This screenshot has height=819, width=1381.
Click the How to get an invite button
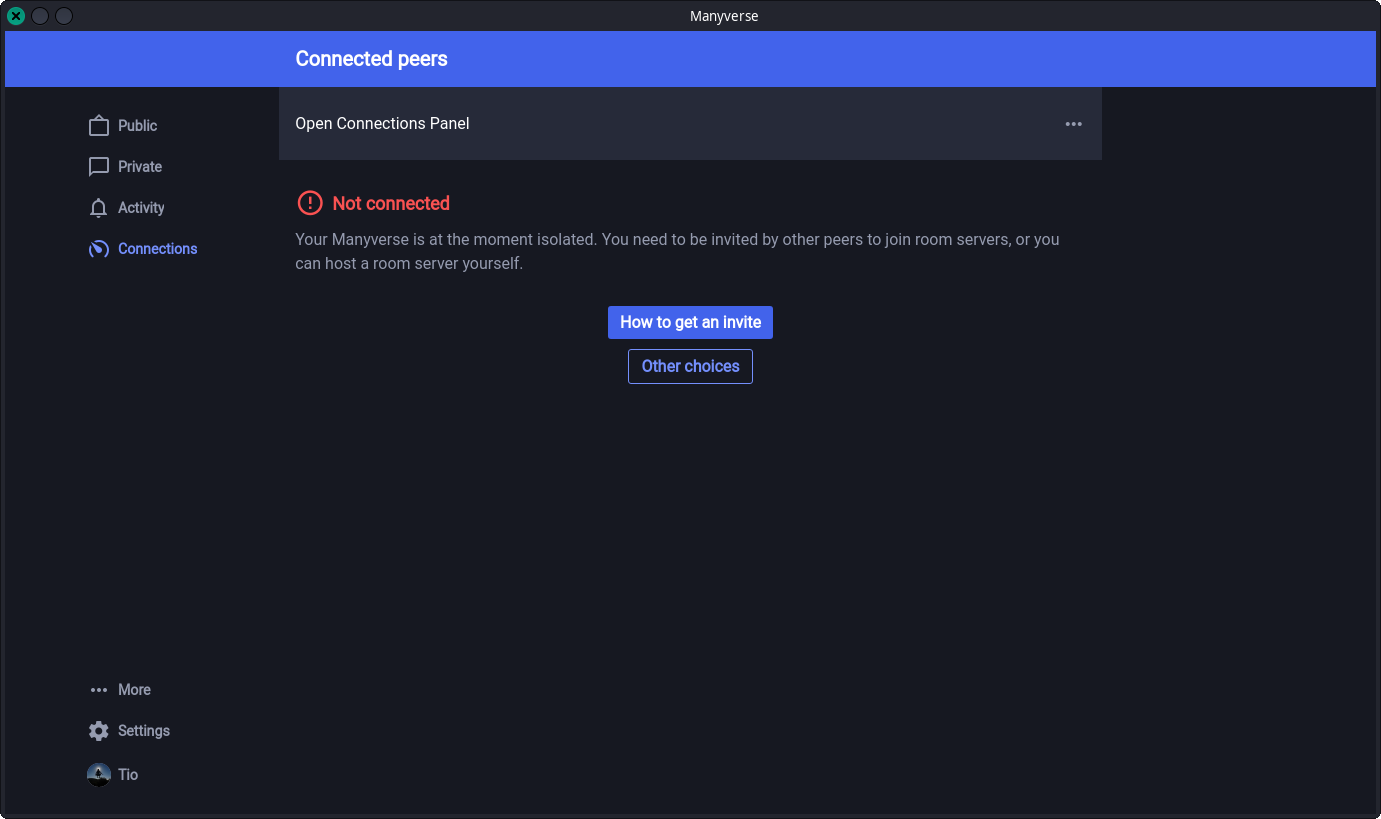[x=690, y=322]
